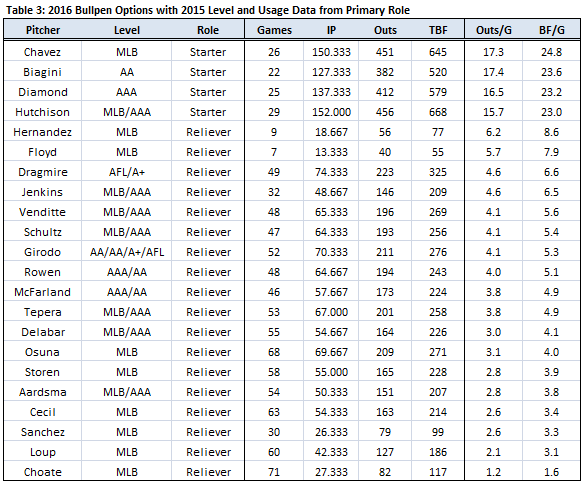Click the Outs/G column header

coord(493,30)
